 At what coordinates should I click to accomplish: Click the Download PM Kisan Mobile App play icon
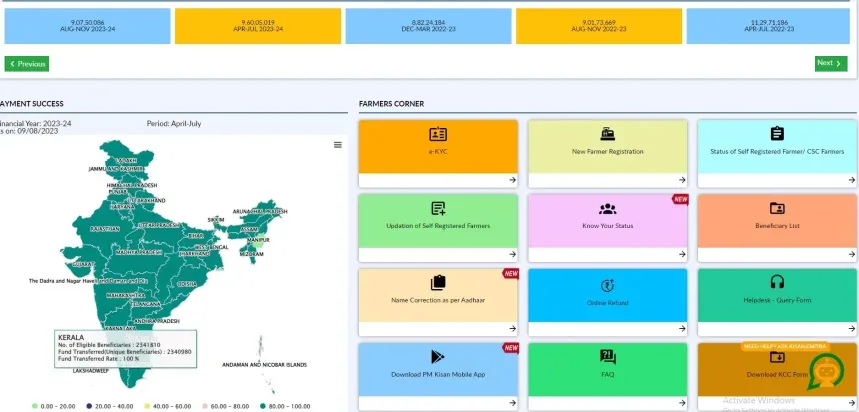point(437,357)
